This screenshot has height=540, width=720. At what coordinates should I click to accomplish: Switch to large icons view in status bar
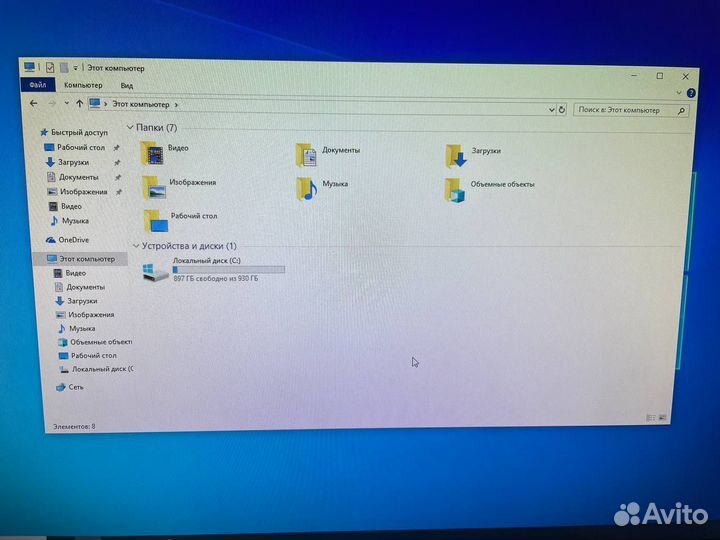tap(663, 417)
